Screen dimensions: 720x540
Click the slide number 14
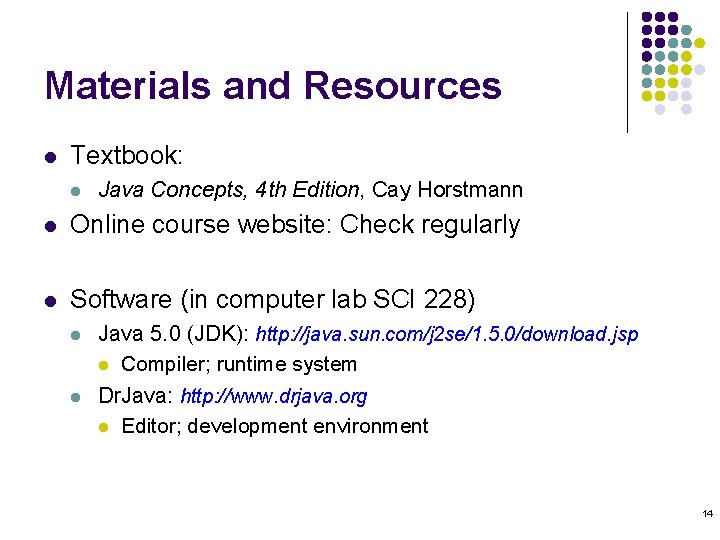pos(708,513)
